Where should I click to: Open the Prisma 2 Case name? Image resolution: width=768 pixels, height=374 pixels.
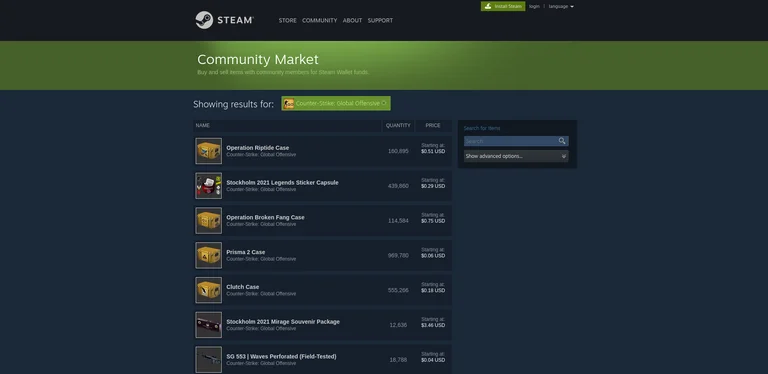245,252
